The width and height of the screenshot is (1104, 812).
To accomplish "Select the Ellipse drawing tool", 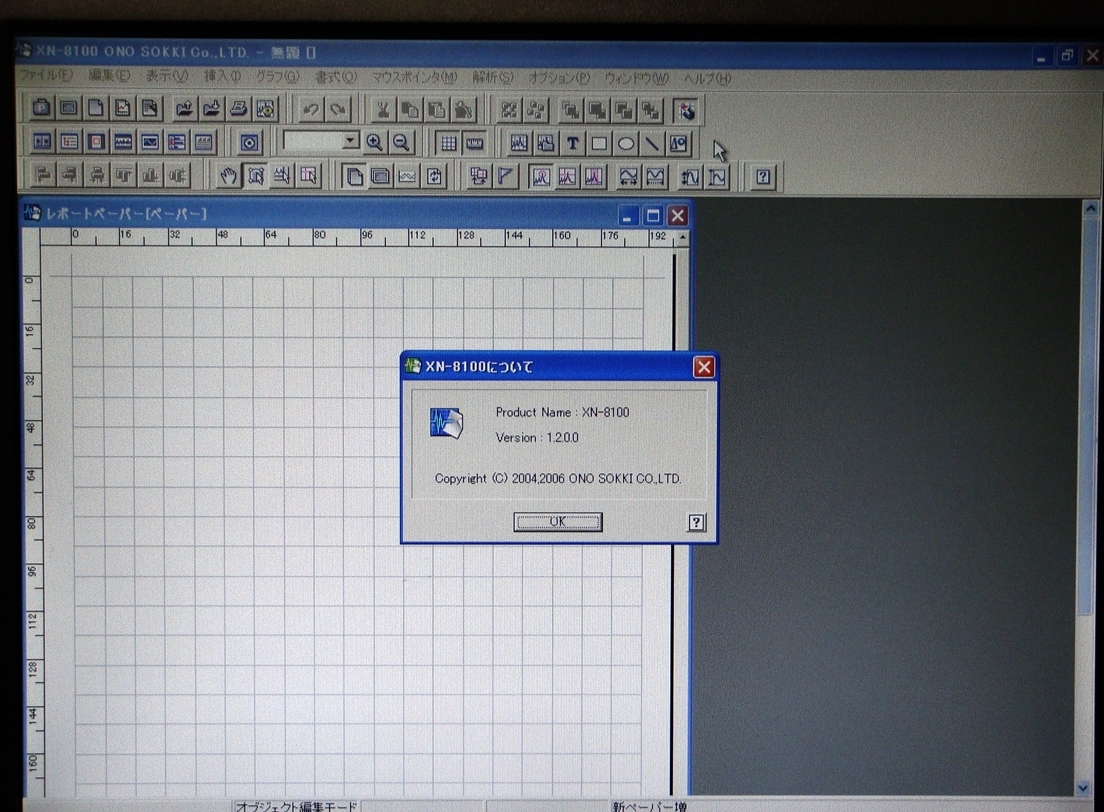I will (625, 144).
